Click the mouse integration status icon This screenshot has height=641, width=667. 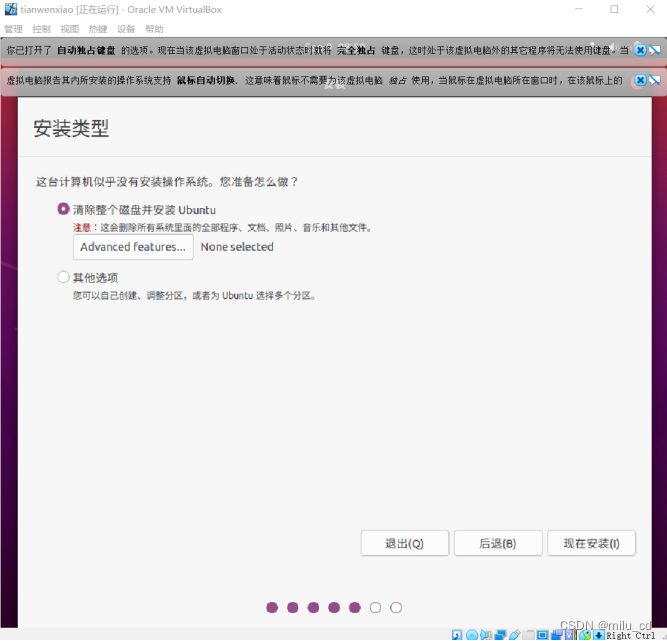(x=586, y=635)
